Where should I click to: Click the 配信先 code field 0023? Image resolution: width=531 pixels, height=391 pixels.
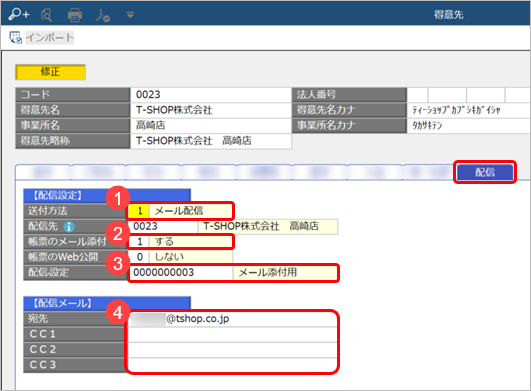click(x=163, y=226)
